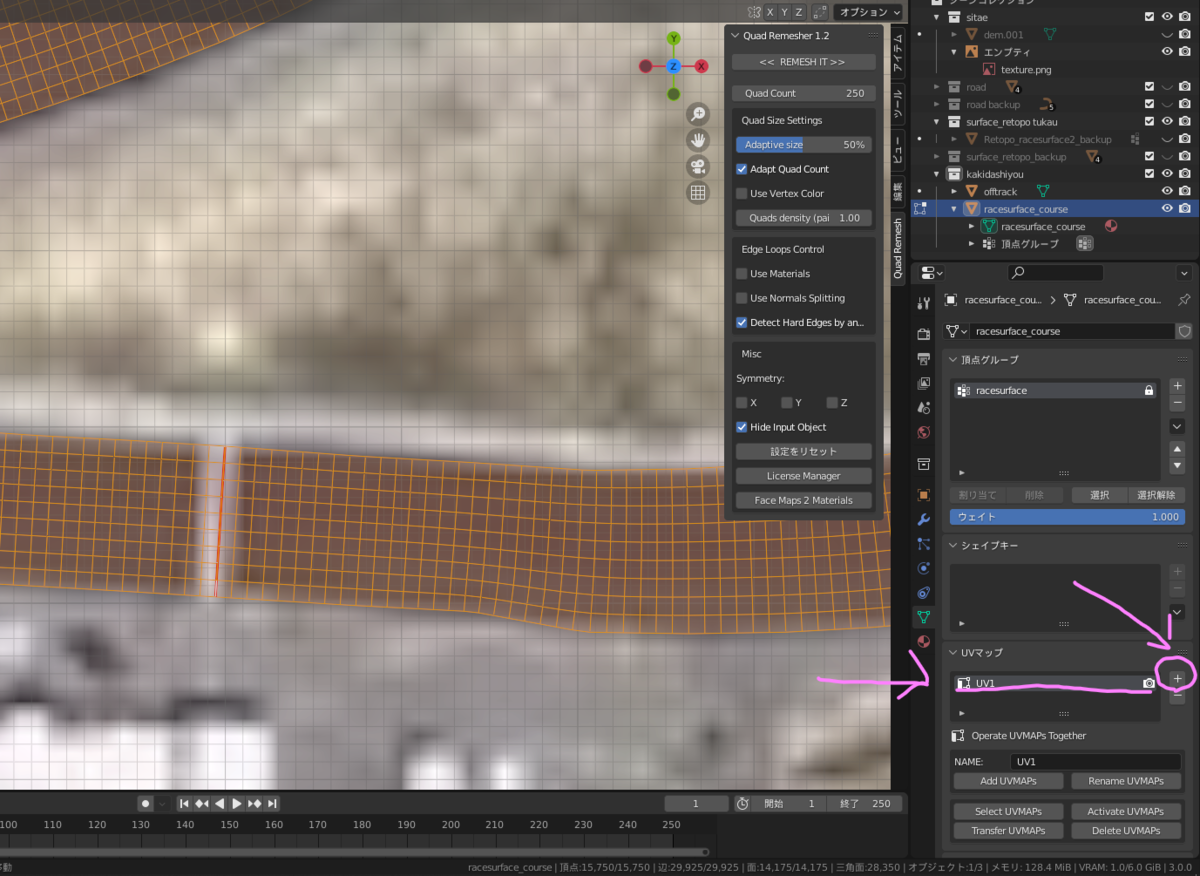Open the viewport zoom magnifier tool
Screen dimensions: 1200x876
click(x=698, y=114)
